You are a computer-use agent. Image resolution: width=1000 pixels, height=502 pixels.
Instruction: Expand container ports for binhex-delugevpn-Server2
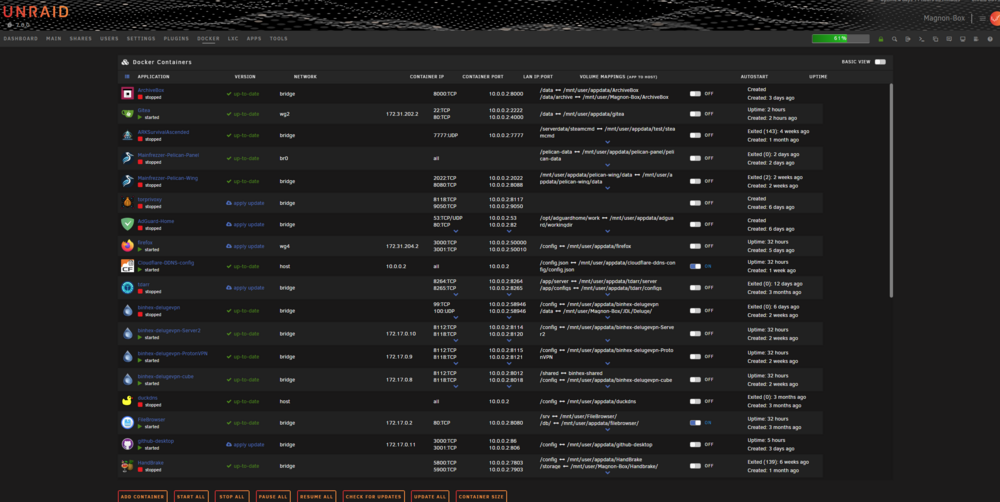pos(455,341)
